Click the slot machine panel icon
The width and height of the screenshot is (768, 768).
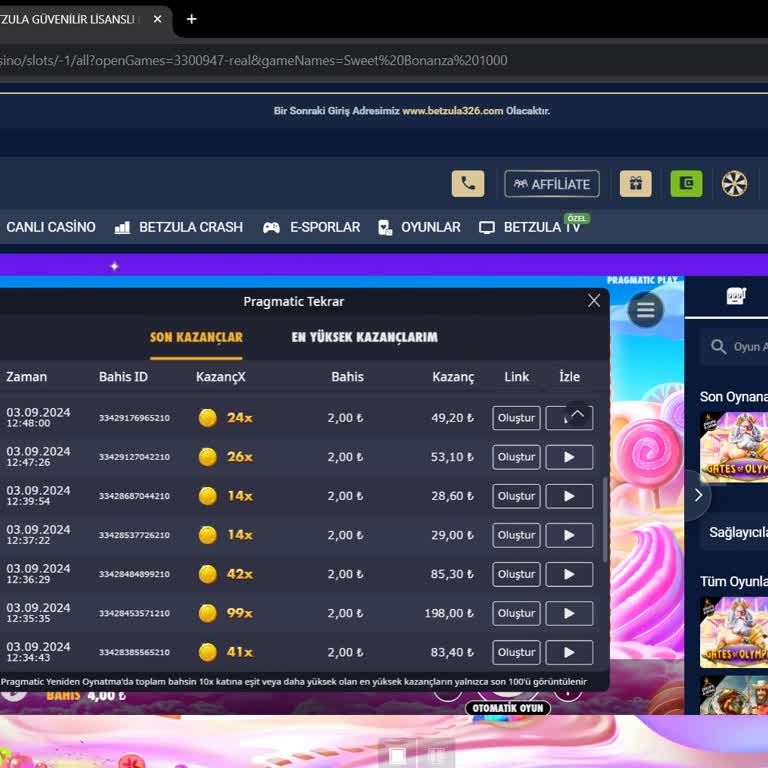click(736, 295)
